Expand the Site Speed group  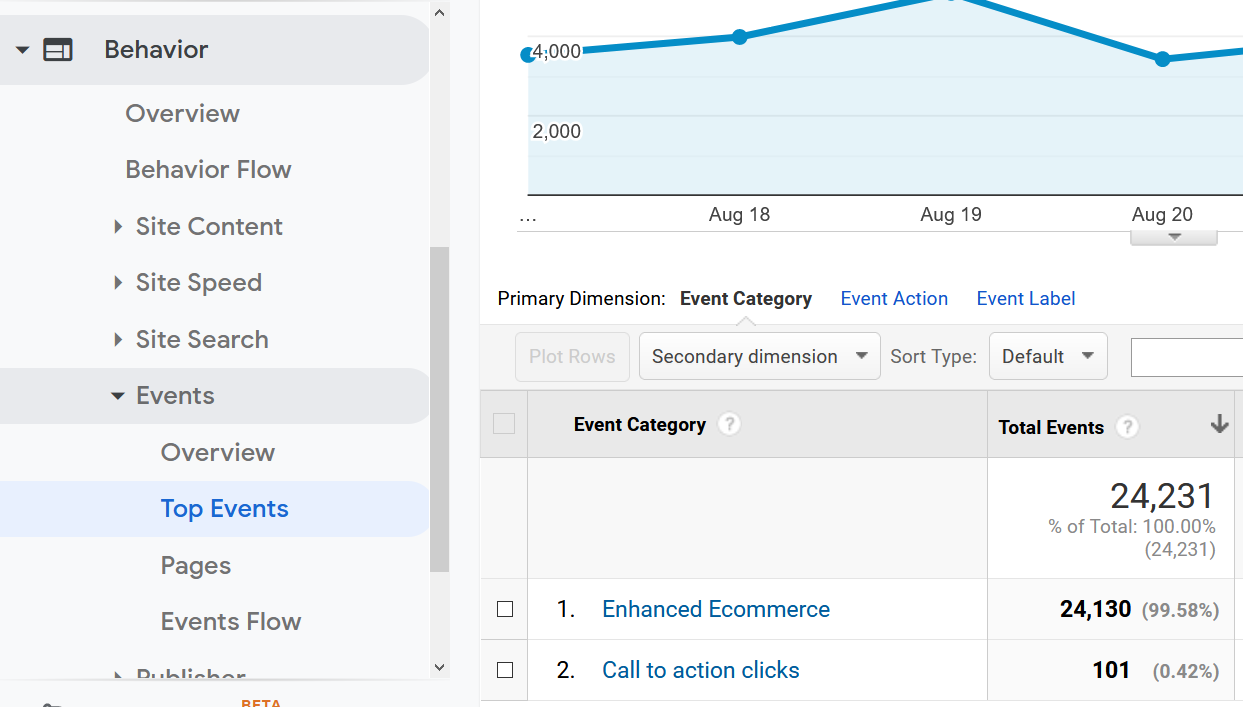point(188,282)
